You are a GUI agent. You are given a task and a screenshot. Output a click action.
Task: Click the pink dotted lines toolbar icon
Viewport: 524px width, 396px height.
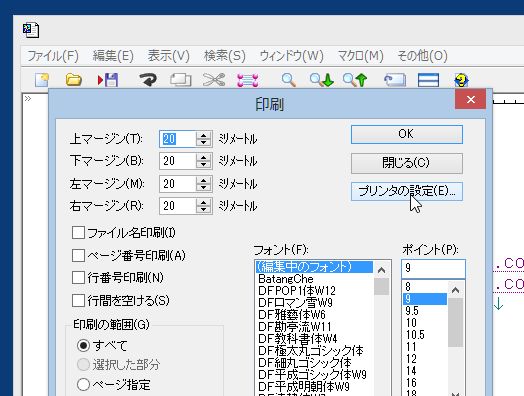click(248, 81)
